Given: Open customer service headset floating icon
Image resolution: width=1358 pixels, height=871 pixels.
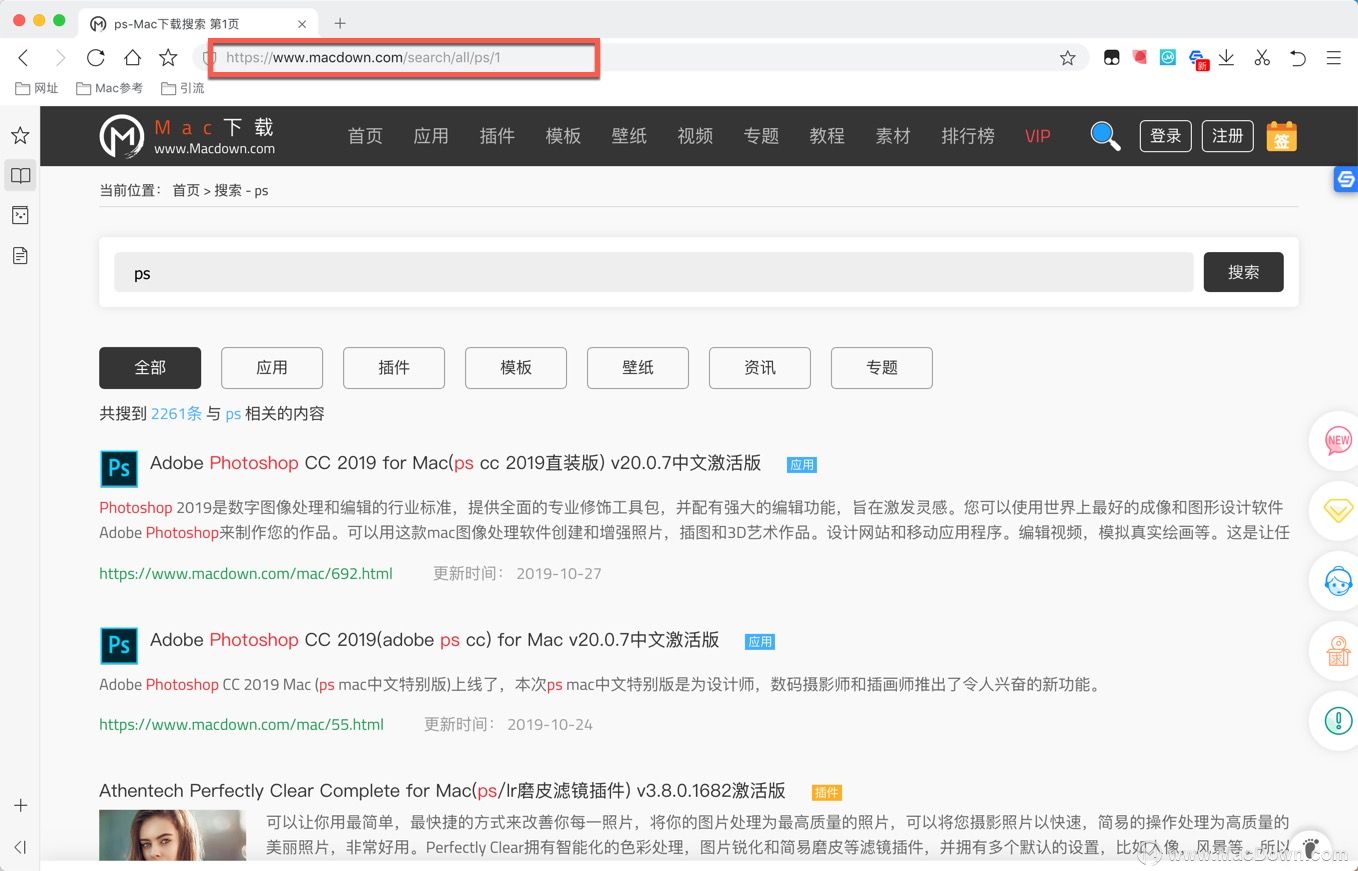Looking at the screenshot, I should pyautogui.click(x=1338, y=580).
